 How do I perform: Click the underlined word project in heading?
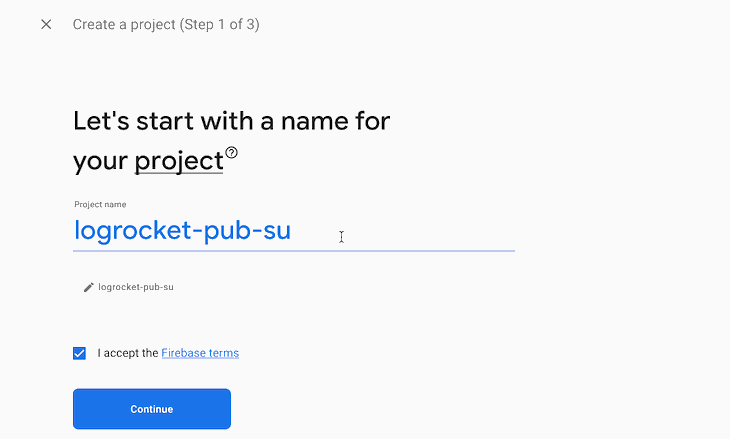tap(179, 162)
